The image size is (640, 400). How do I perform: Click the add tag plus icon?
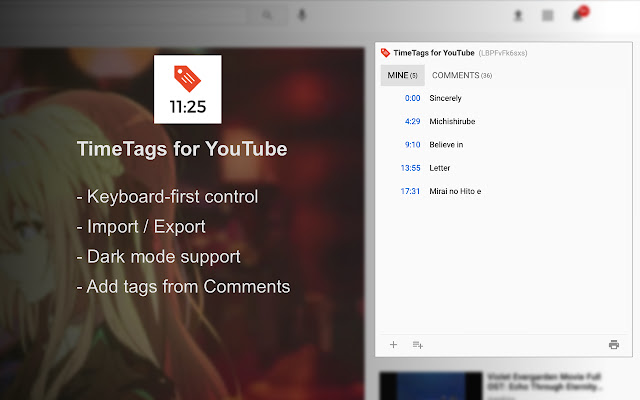coord(393,344)
